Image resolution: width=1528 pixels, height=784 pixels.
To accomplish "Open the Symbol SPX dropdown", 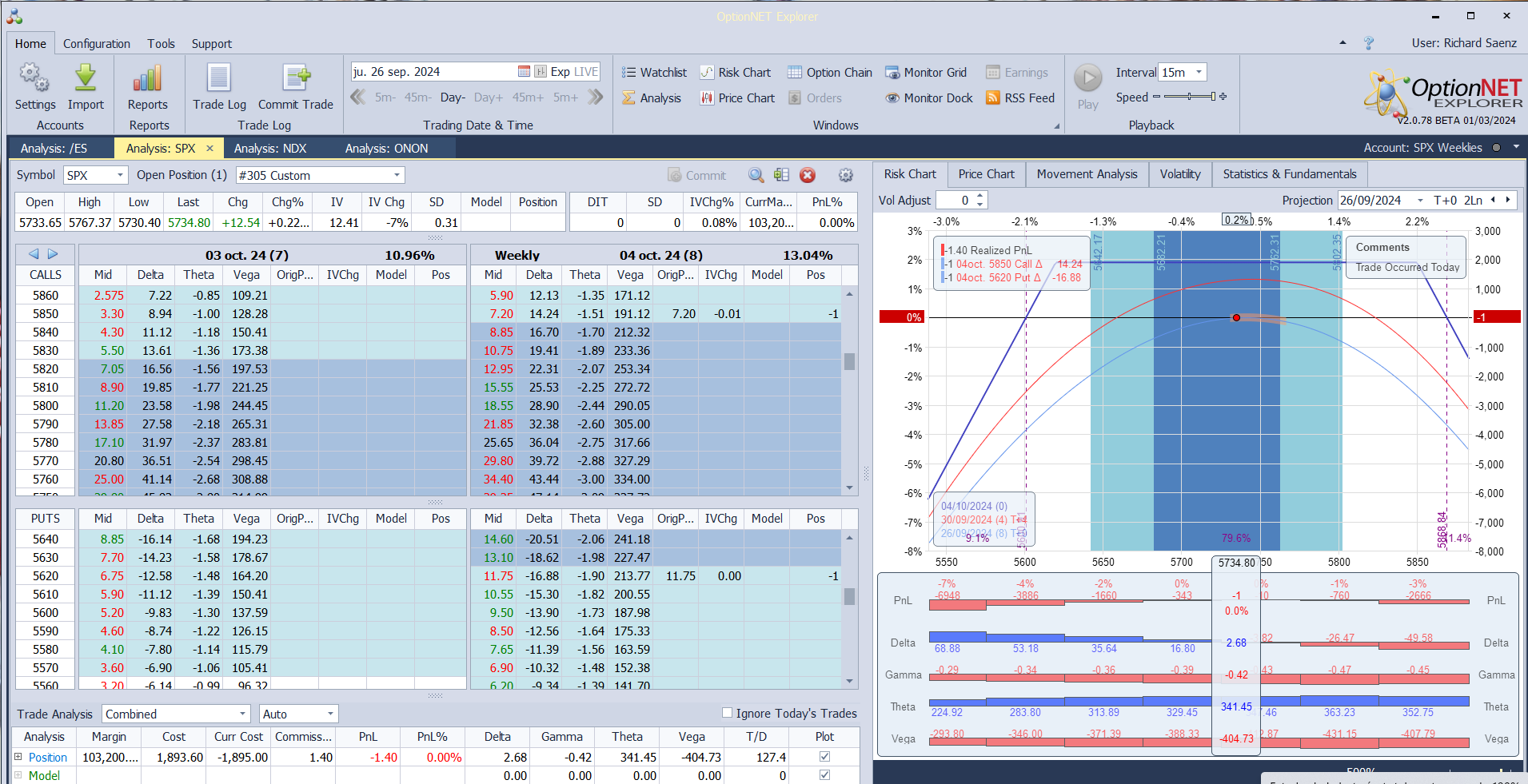I will pos(120,175).
